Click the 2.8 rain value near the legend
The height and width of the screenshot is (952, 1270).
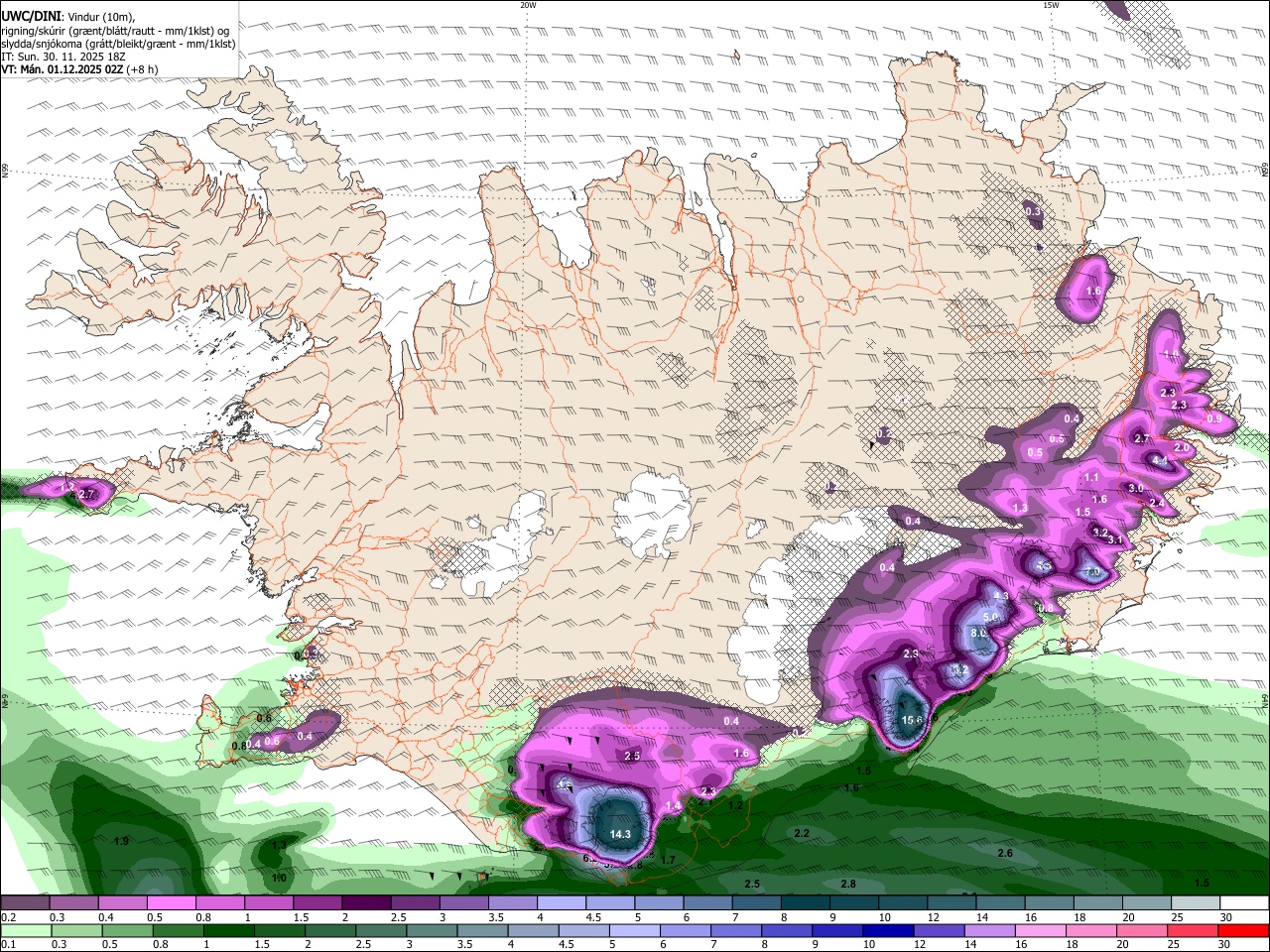pos(848,885)
